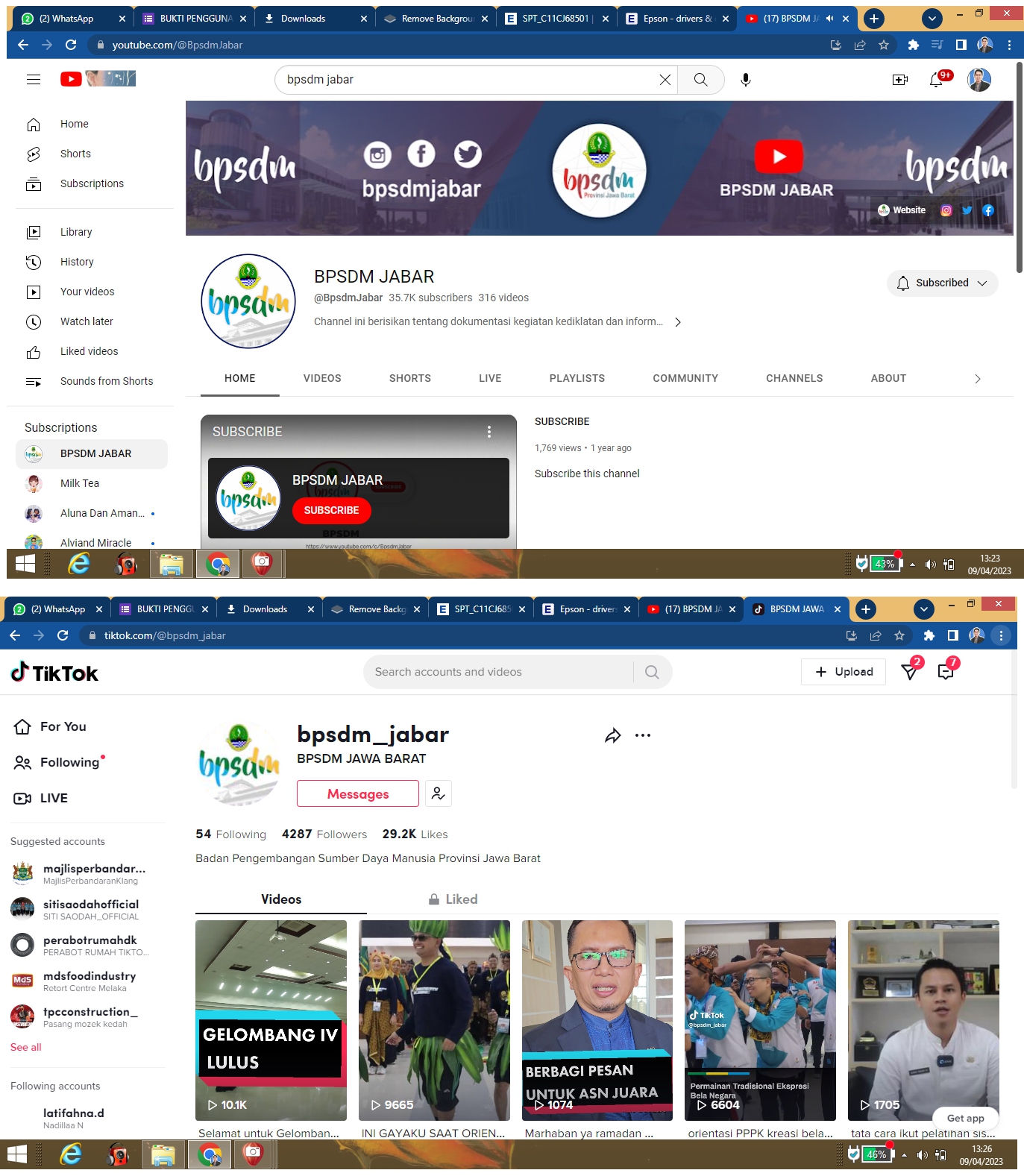This screenshot has width=1024, height=1176.
Task: Open the featured video three-dot menu
Action: pyautogui.click(x=489, y=432)
